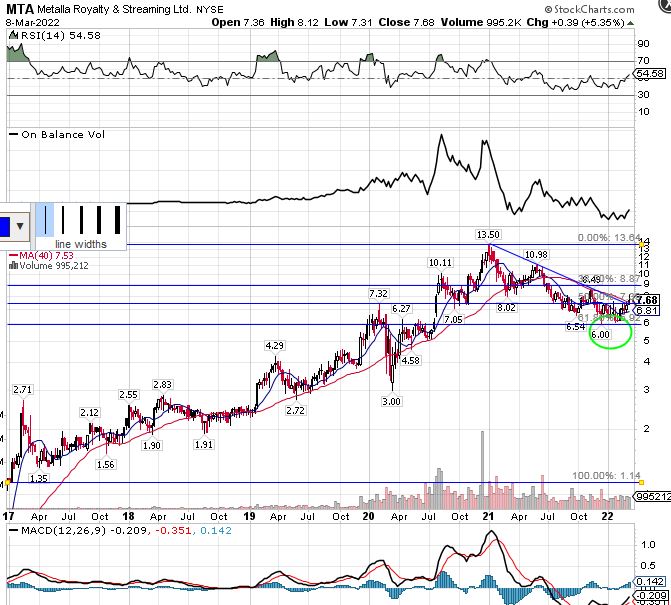Screen dimensions: 671x605
Task: Pick the medium line width bar
Action: click(x=81, y=220)
